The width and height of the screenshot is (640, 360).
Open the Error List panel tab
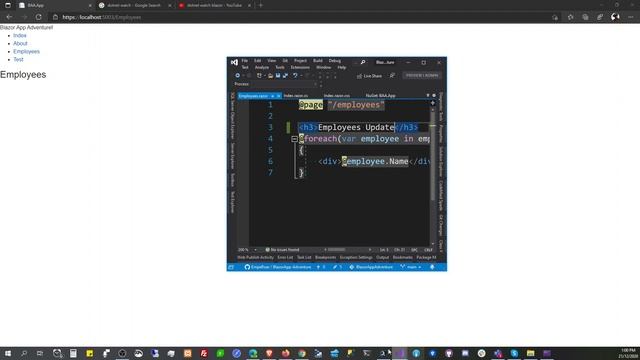click(x=285, y=258)
